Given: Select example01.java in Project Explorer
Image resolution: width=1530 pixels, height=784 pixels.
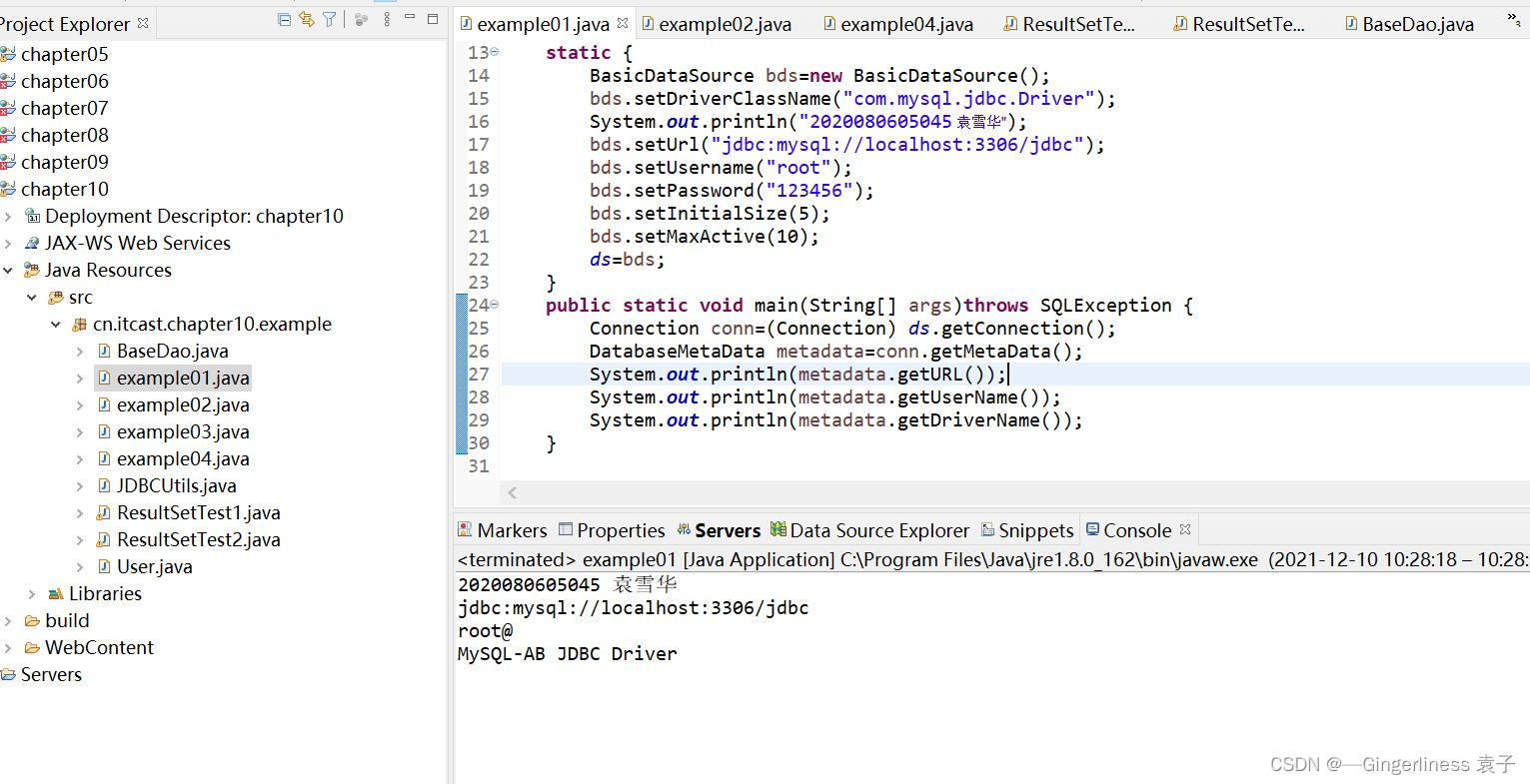Looking at the screenshot, I should pos(183,378).
